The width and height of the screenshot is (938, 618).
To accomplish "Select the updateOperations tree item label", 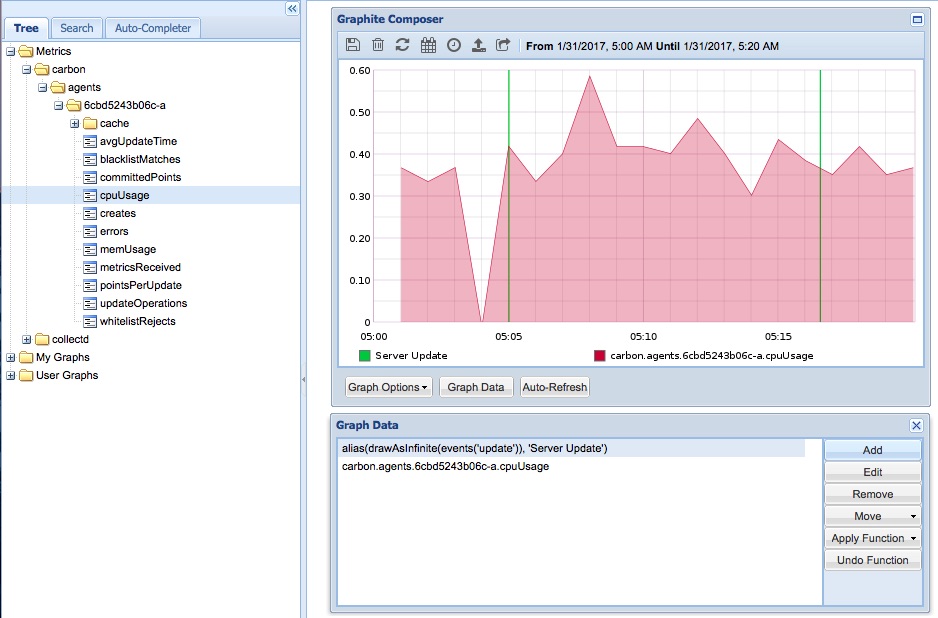I will (x=144, y=303).
